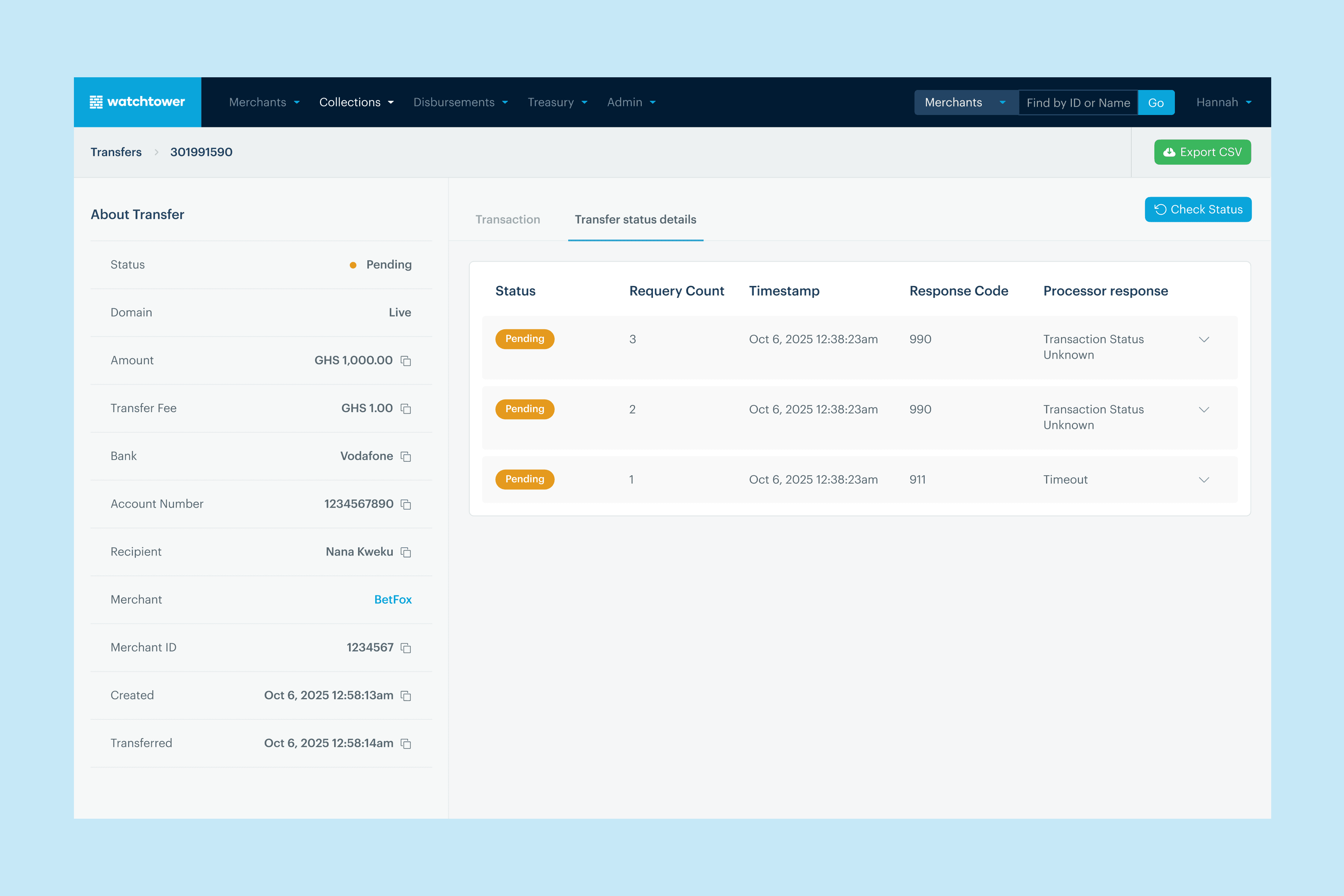Copy the Bank name Vodafone
The width and height of the screenshot is (1344, 896).
click(406, 457)
